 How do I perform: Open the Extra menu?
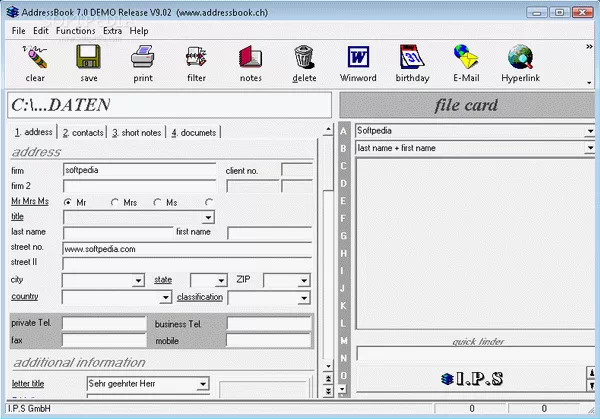[112, 31]
